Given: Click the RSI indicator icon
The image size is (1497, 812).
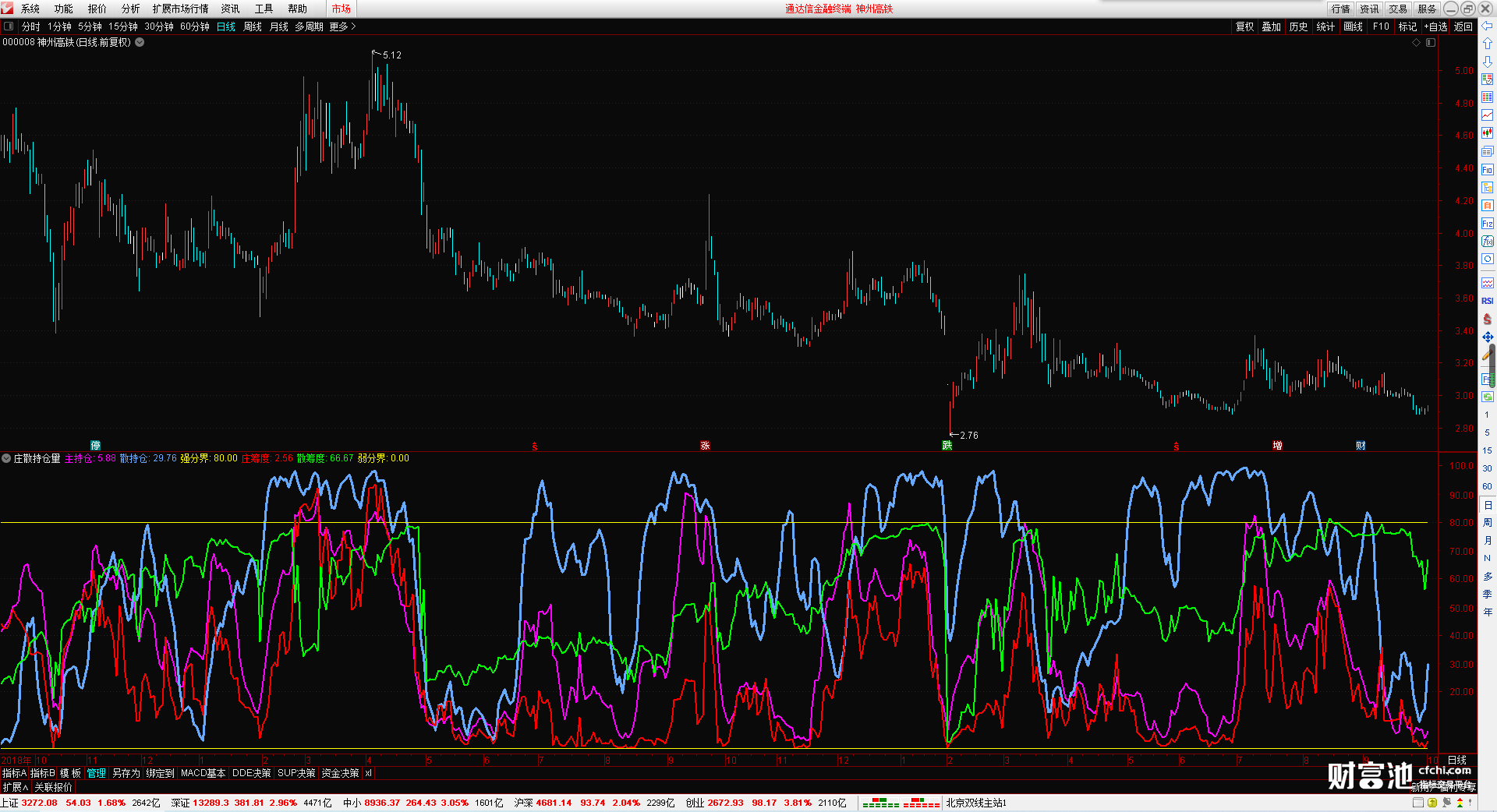Looking at the screenshot, I should click(1487, 301).
